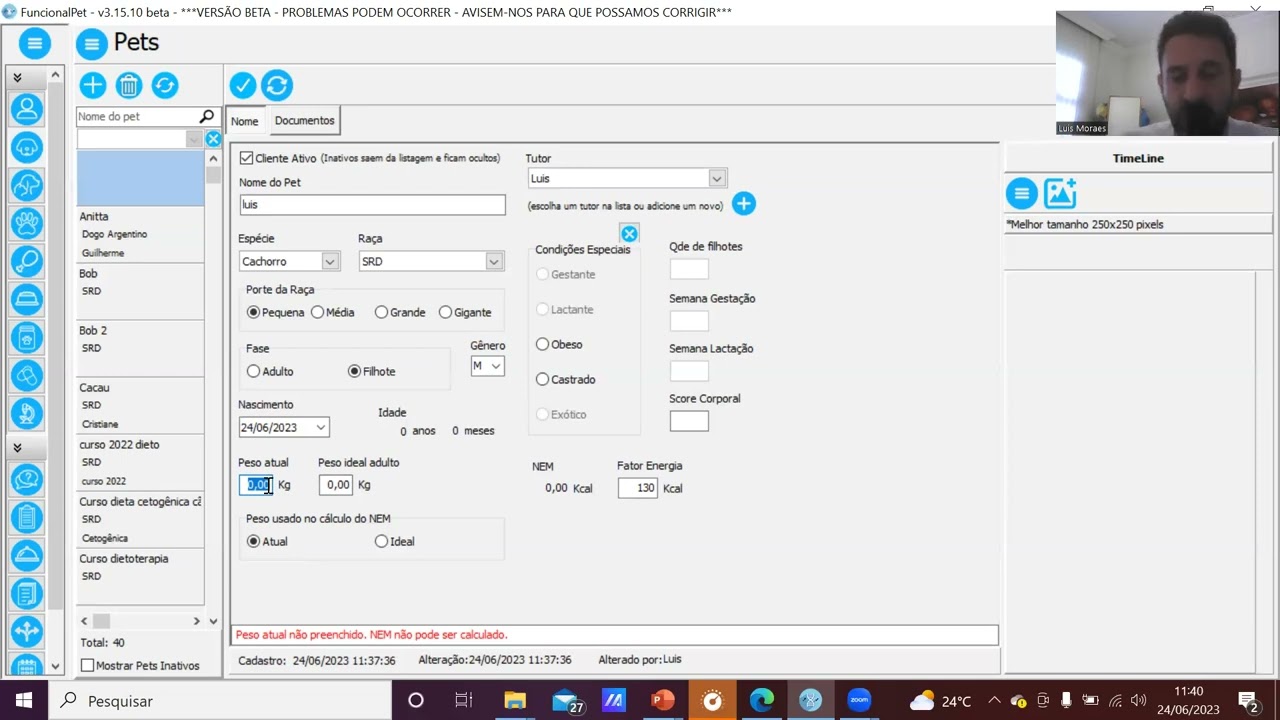Collapse upper sidebar group chevron
The width and height of the screenshot is (1280, 720).
17,77
